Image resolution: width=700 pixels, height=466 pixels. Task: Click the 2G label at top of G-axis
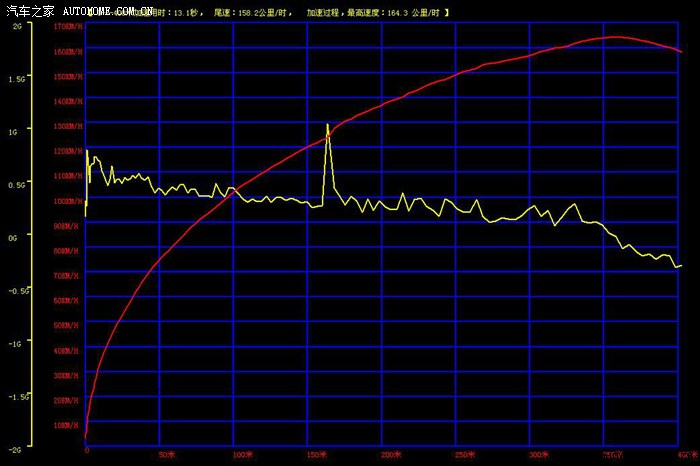point(17,27)
